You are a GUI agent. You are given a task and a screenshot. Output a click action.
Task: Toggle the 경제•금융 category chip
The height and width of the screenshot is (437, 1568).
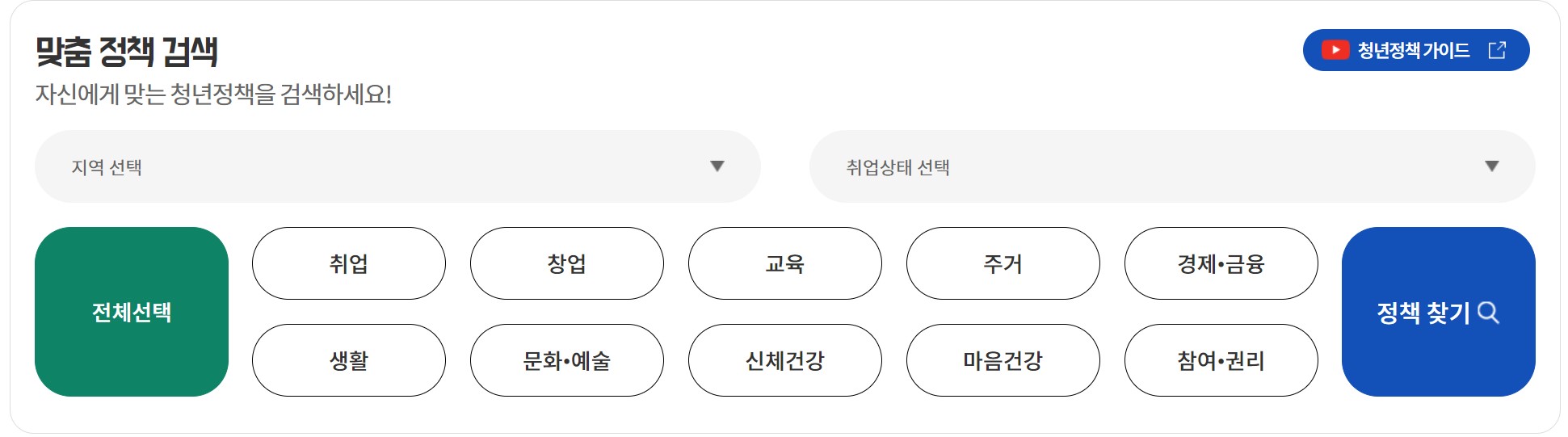(1221, 263)
